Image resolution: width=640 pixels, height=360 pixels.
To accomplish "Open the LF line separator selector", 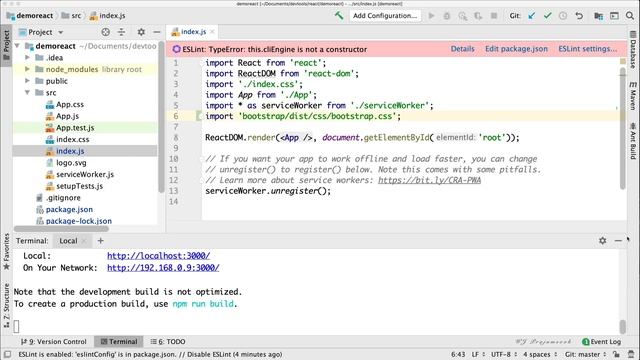I will [x=478, y=354].
